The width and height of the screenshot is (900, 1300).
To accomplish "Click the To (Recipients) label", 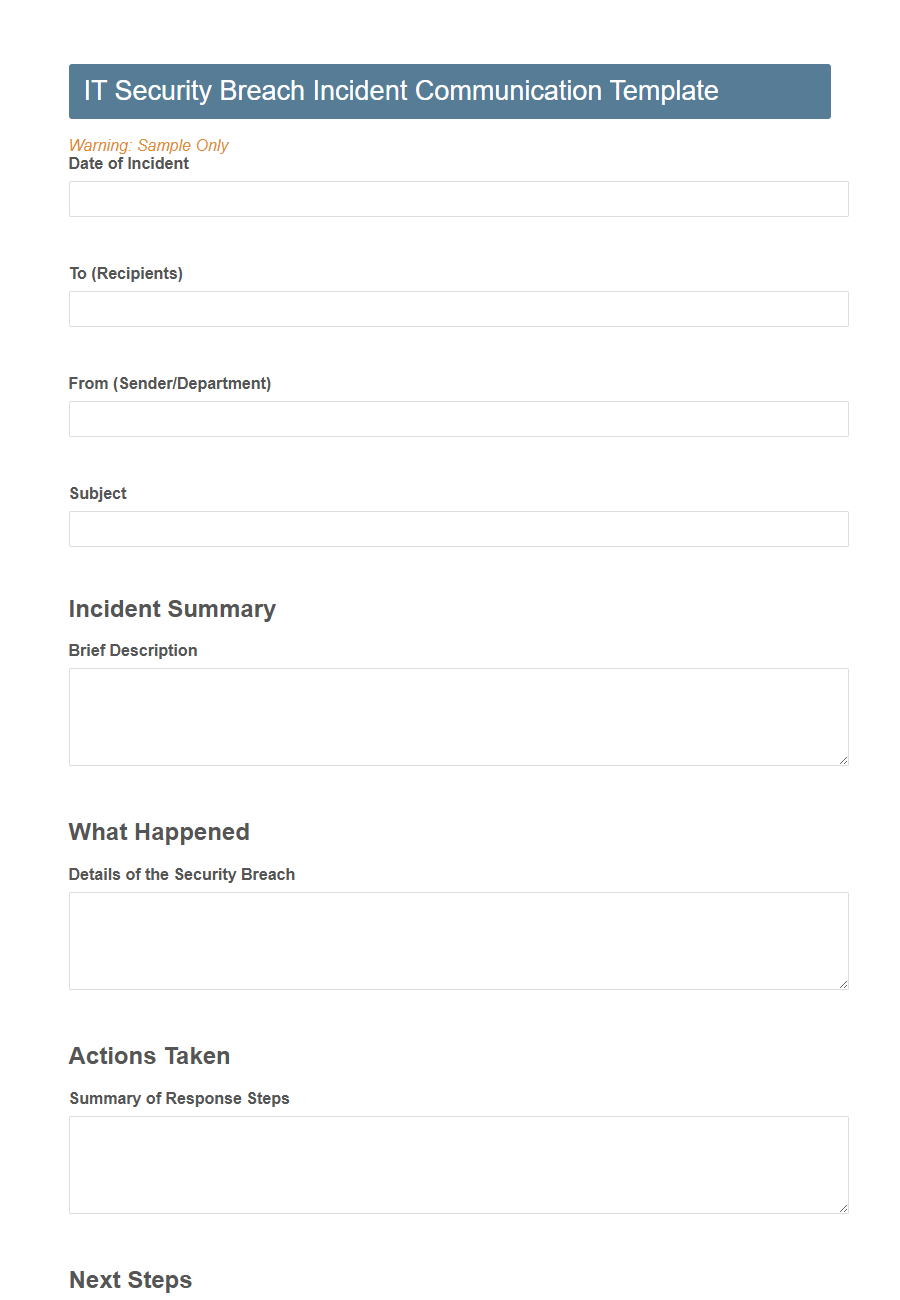I will [126, 273].
